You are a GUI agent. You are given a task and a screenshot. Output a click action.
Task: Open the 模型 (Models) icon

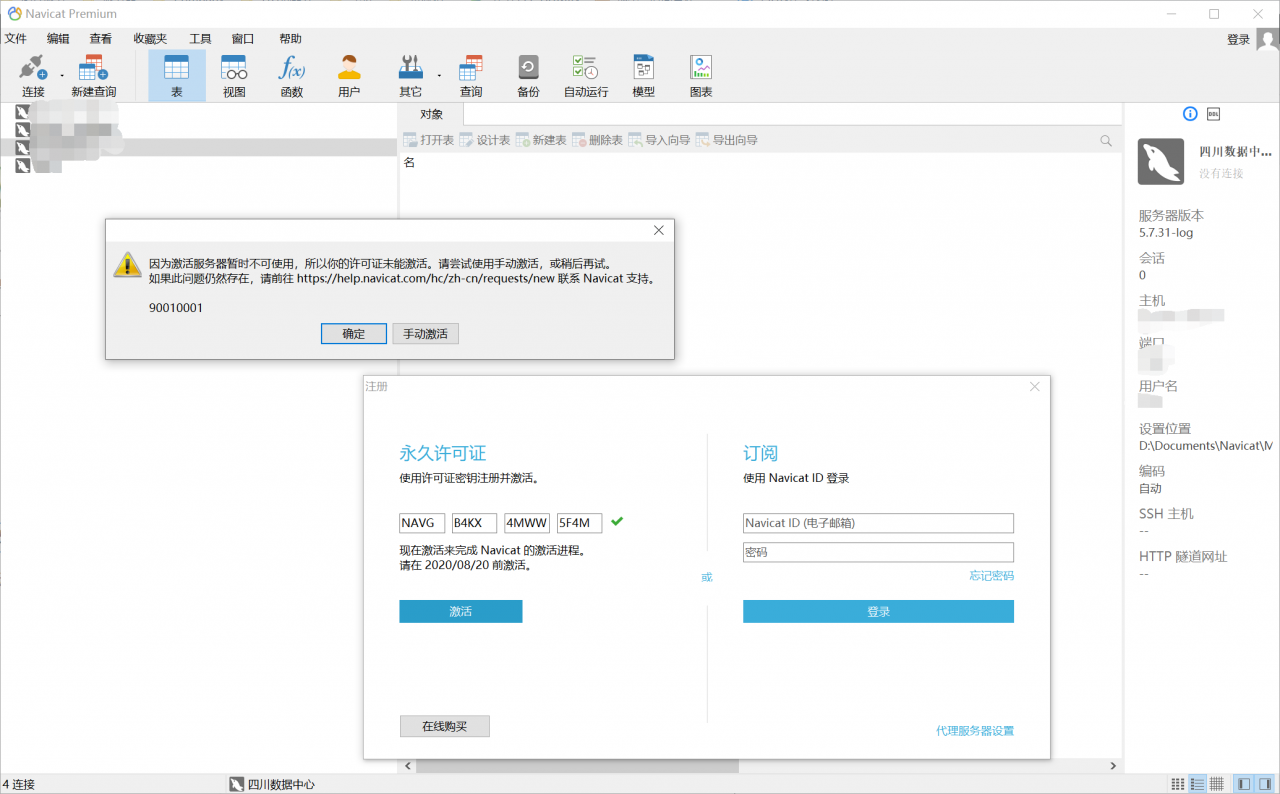pyautogui.click(x=643, y=74)
